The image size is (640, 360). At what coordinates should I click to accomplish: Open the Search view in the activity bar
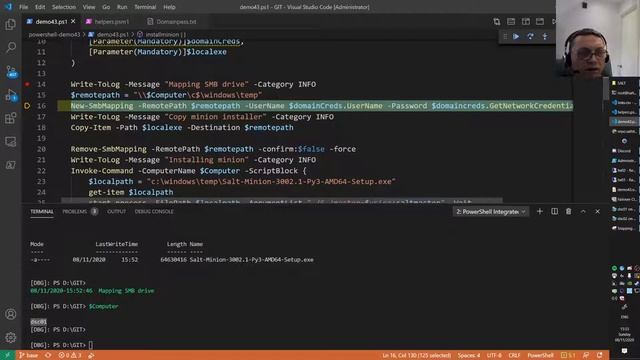pyautogui.click(x=11, y=47)
